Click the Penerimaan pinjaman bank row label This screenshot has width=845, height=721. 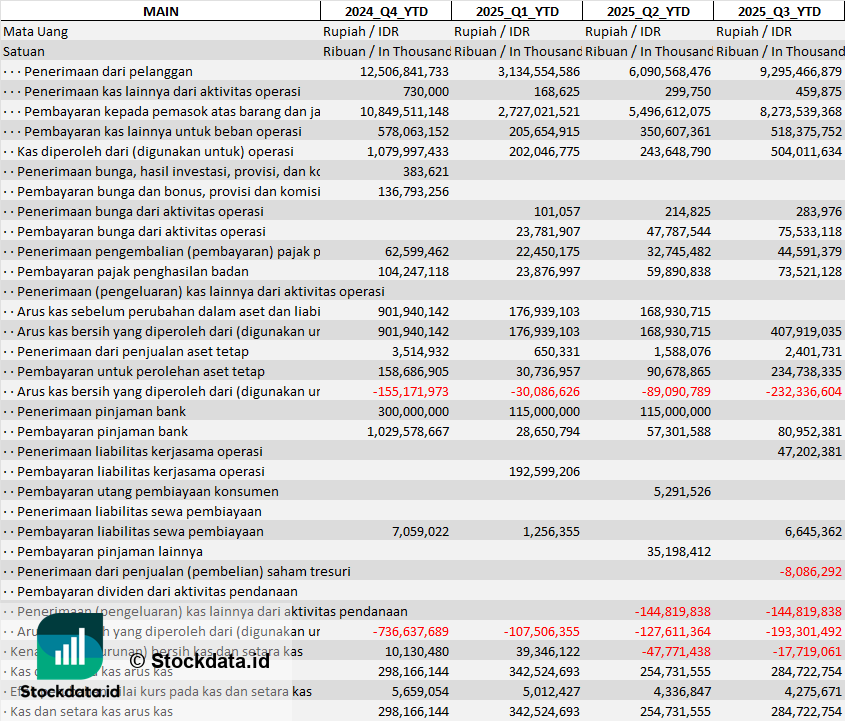[100, 411]
